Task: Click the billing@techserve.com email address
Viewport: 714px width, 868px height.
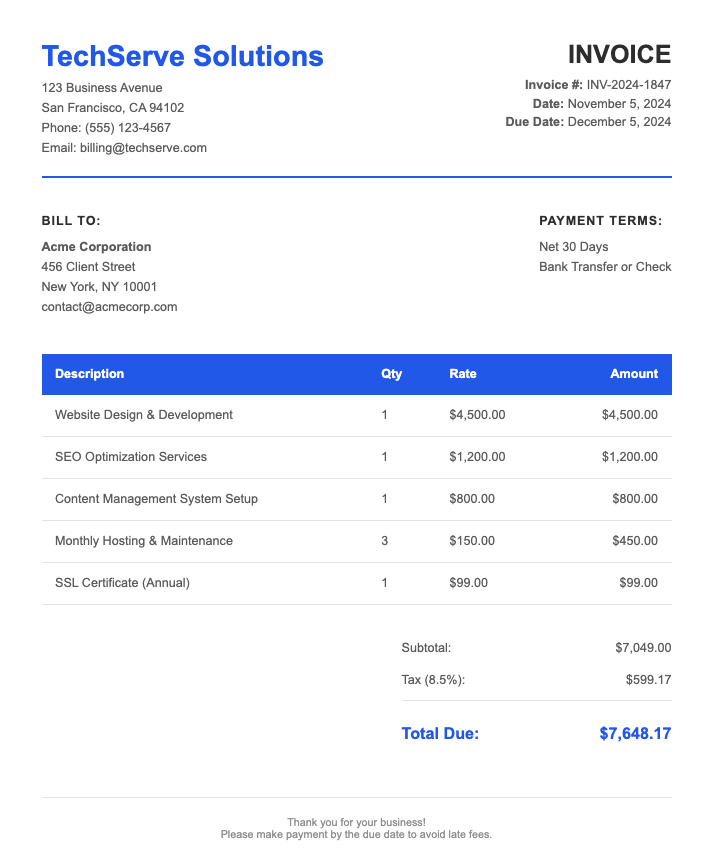Action: tap(143, 148)
